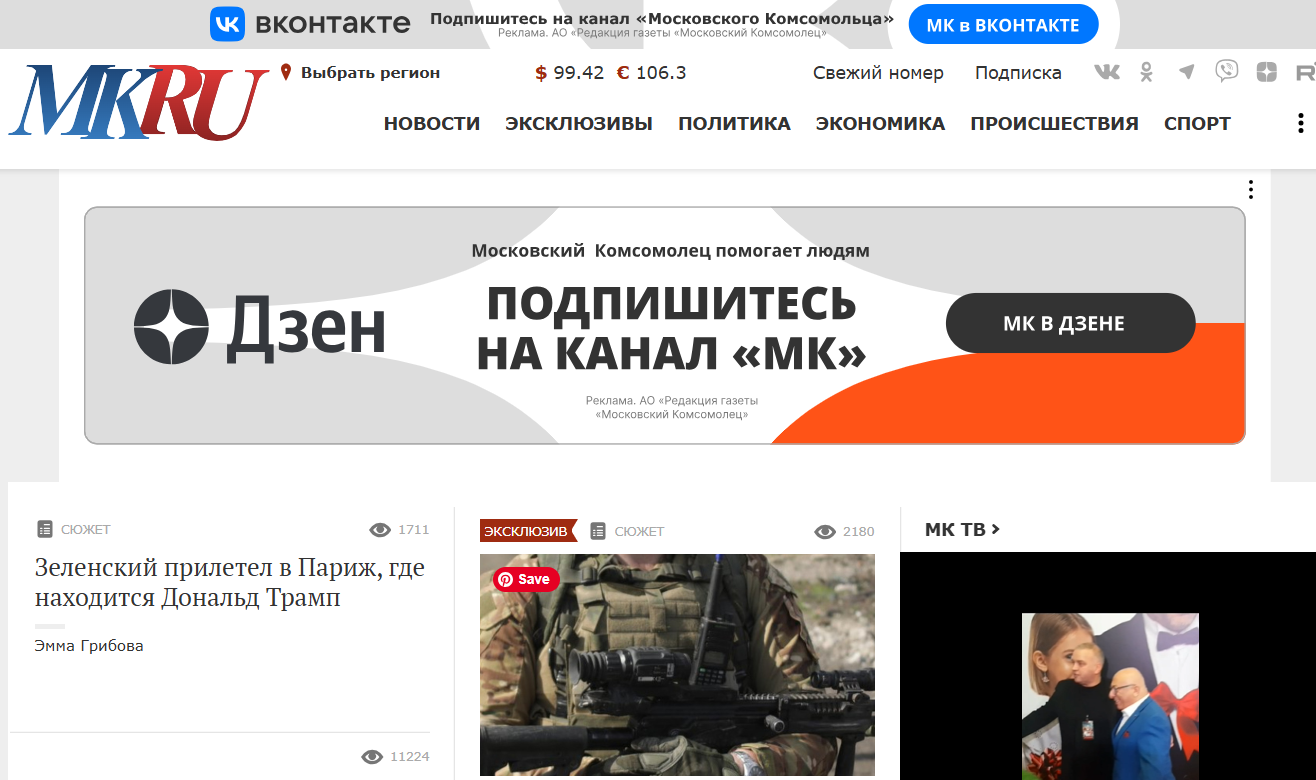Viewport: 1316px width, 780px height.
Task: Click the СЮЖЕТ icon above the Zelensky headline
Action: pyautogui.click(x=43, y=529)
